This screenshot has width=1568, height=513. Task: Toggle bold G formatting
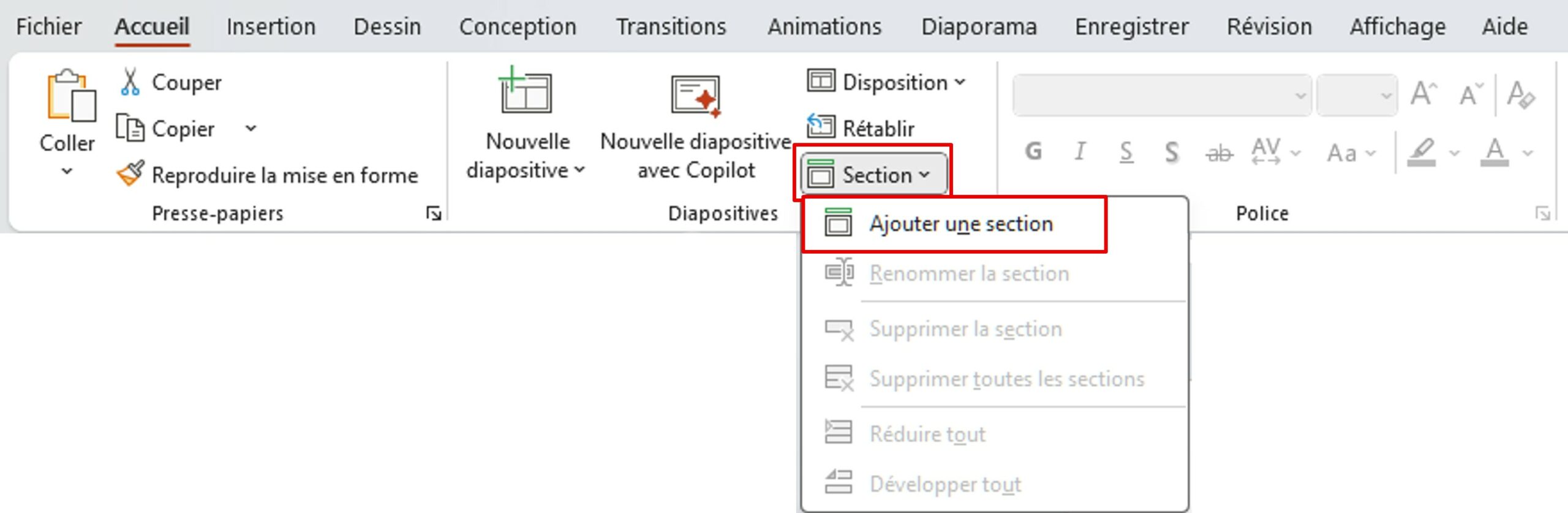(x=1034, y=151)
